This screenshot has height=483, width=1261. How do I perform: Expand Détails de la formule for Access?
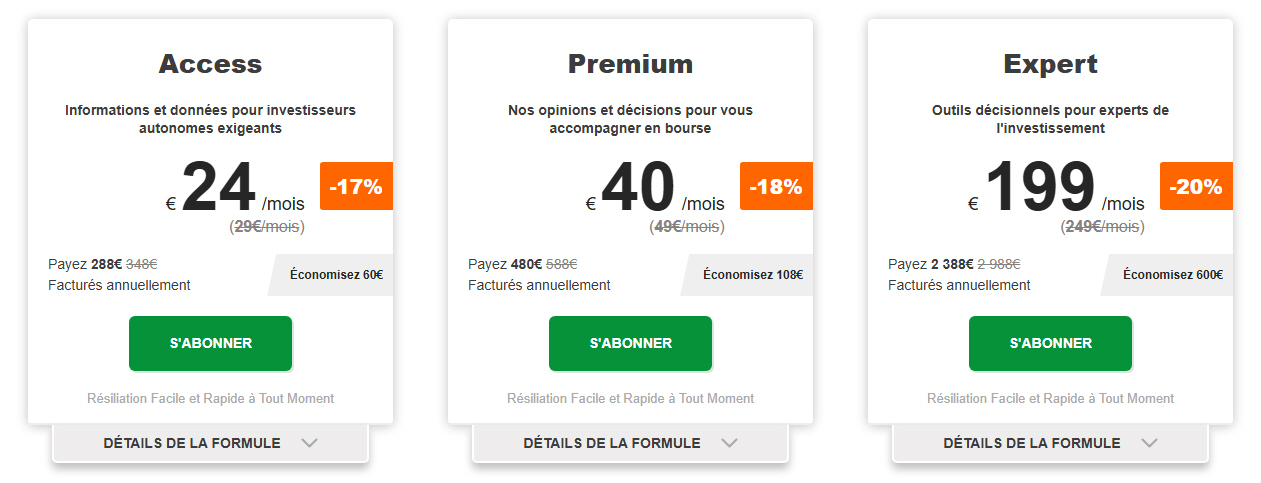click(192, 443)
